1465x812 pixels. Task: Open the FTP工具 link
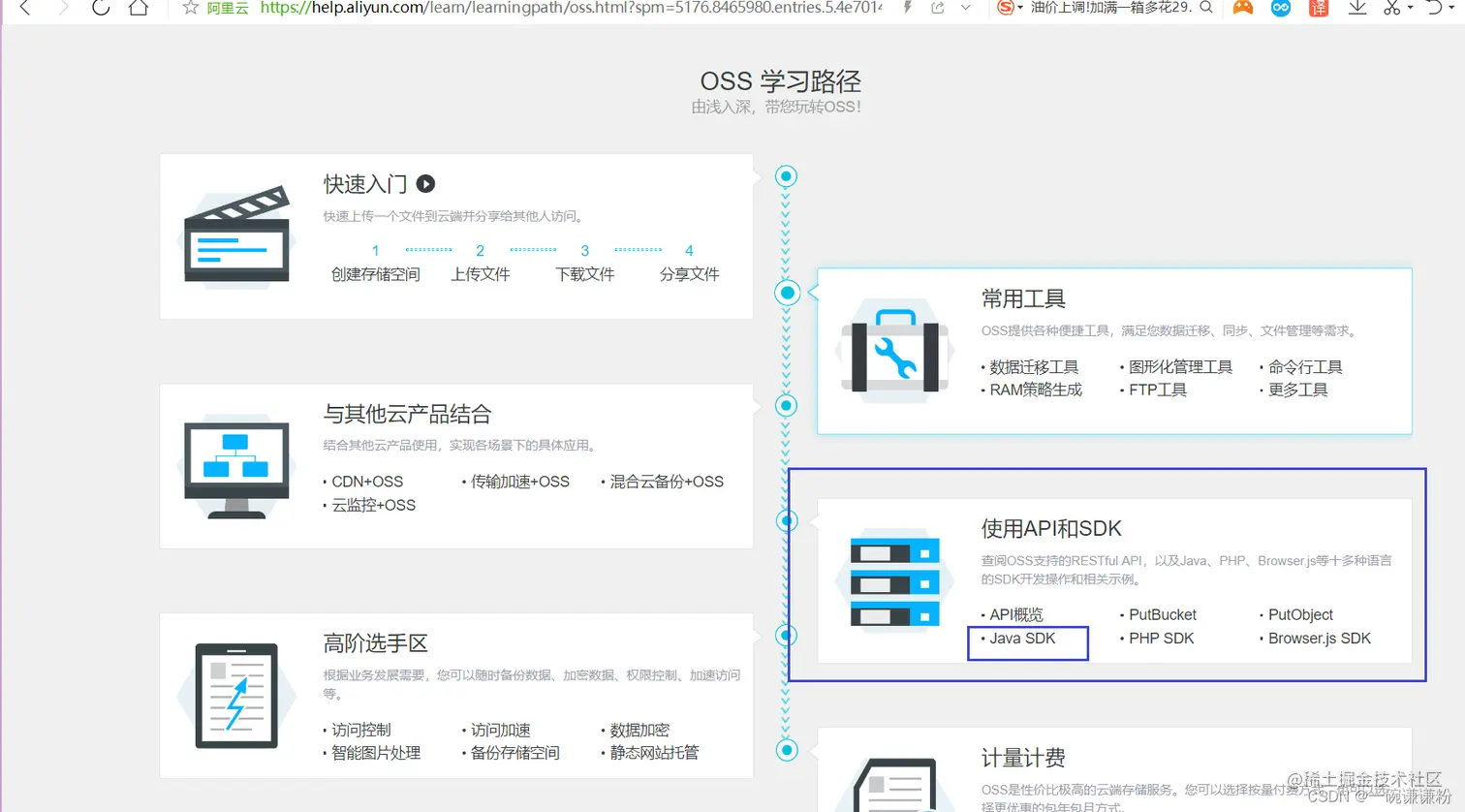(1158, 390)
